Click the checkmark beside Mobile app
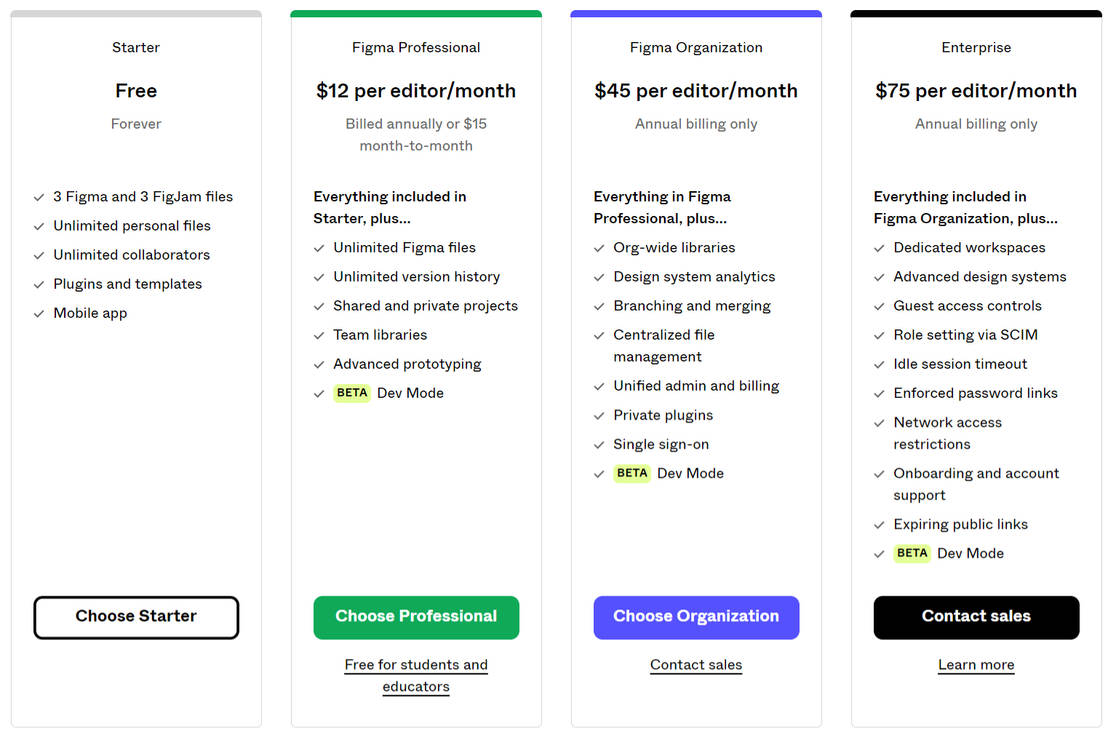This screenshot has height=736, width=1108. 39,313
